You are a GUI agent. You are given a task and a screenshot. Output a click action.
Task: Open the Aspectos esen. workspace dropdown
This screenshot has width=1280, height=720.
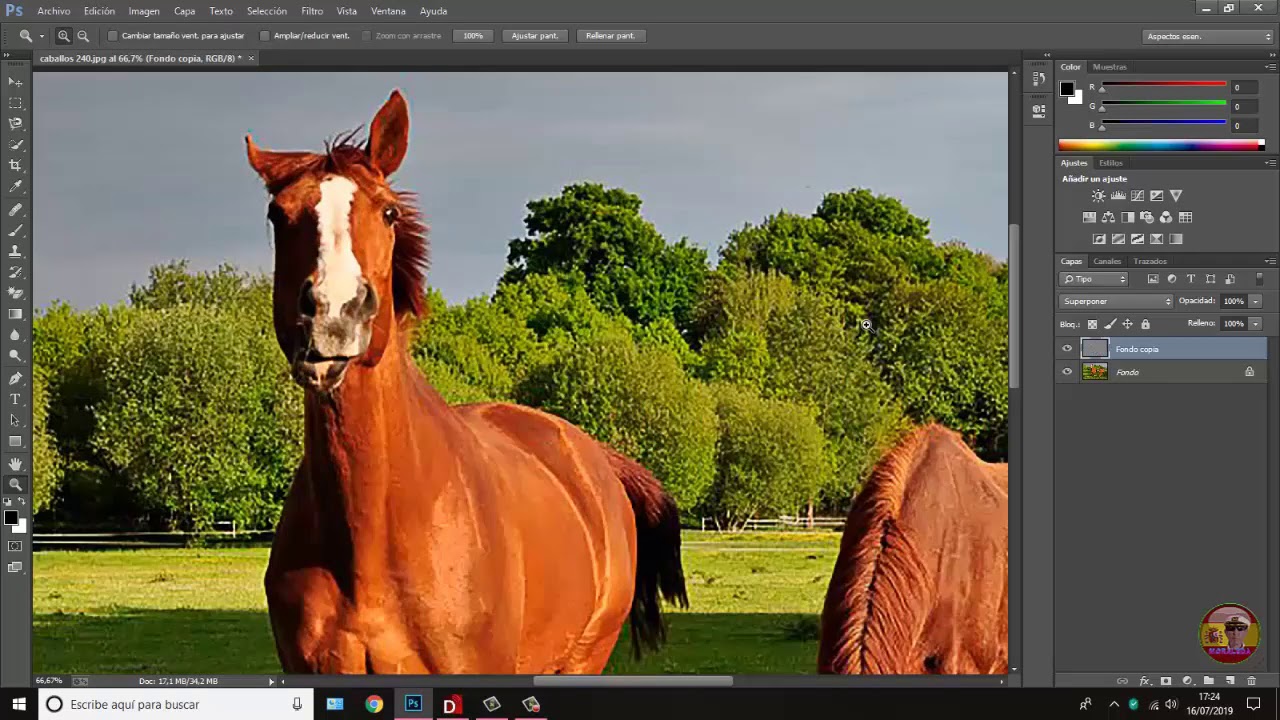[x=1208, y=36]
